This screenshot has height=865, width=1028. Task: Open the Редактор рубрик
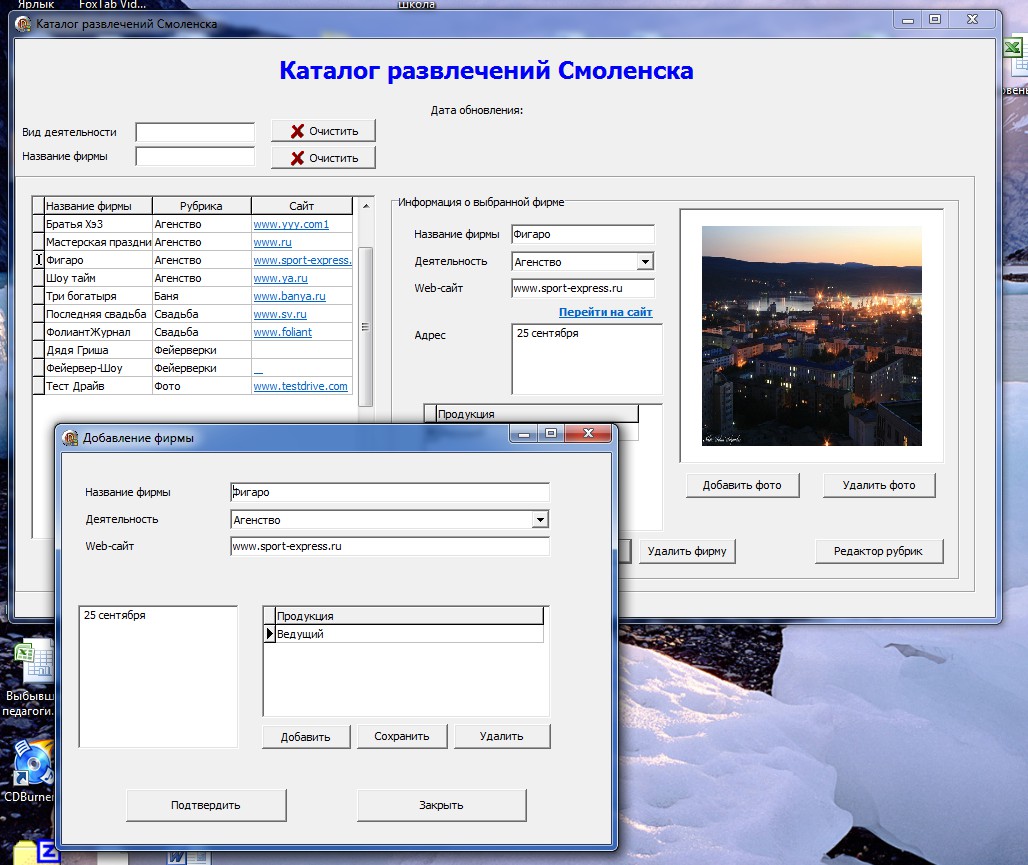tap(879, 552)
